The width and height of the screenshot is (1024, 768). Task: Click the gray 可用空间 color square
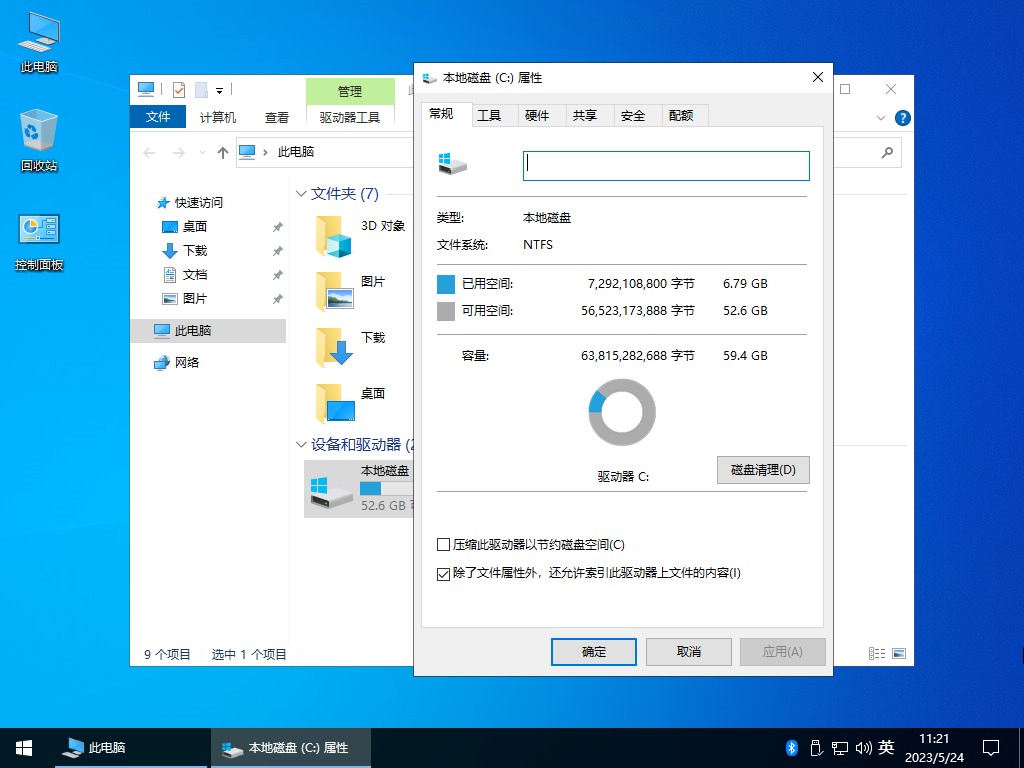(445, 311)
